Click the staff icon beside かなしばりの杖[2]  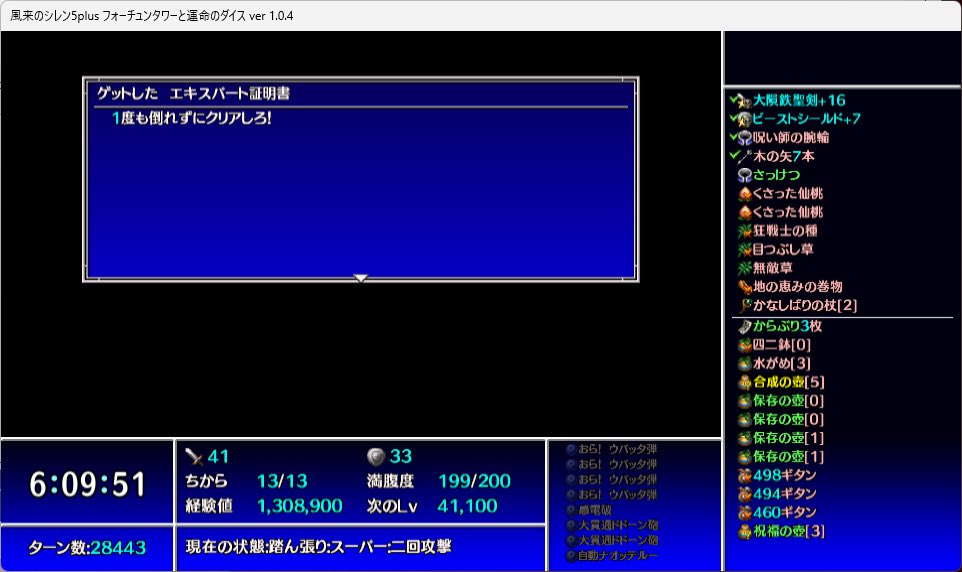click(x=744, y=306)
